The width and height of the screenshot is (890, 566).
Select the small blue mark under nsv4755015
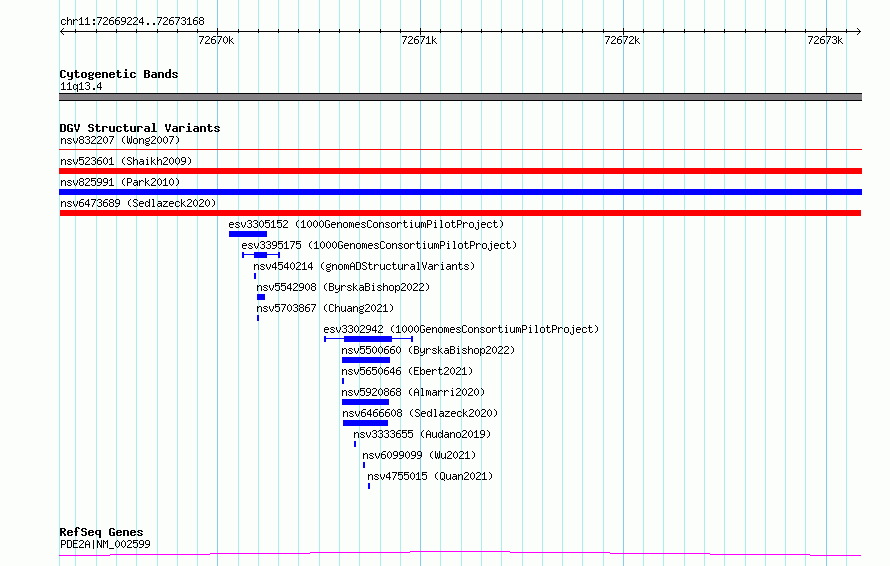pos(369,486)
